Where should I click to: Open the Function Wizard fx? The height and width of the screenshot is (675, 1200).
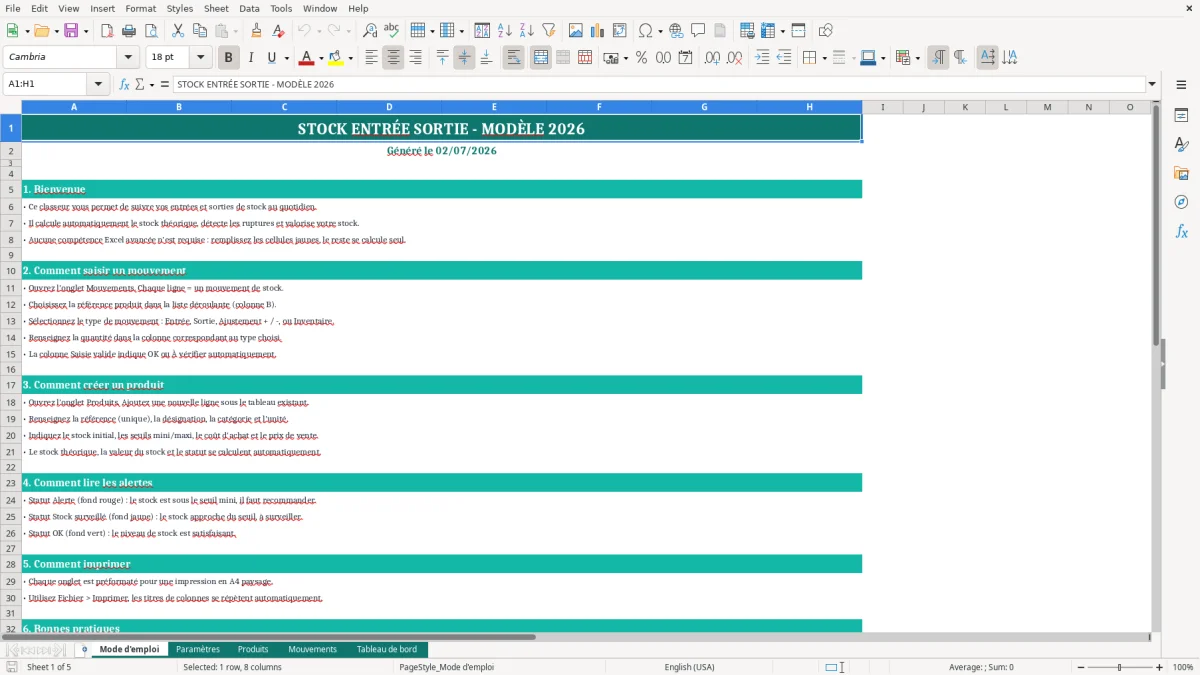point(124,84)
